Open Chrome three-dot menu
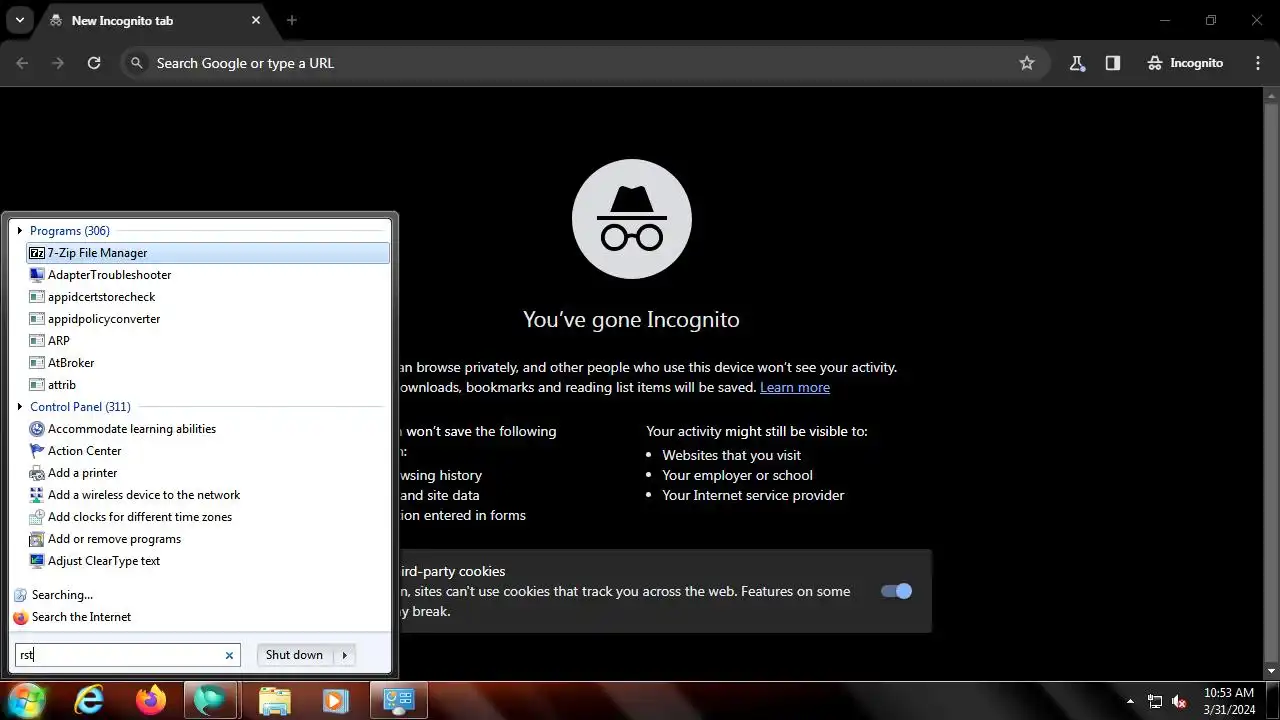Screen dimensions: 1280x720 point(1258,63)
